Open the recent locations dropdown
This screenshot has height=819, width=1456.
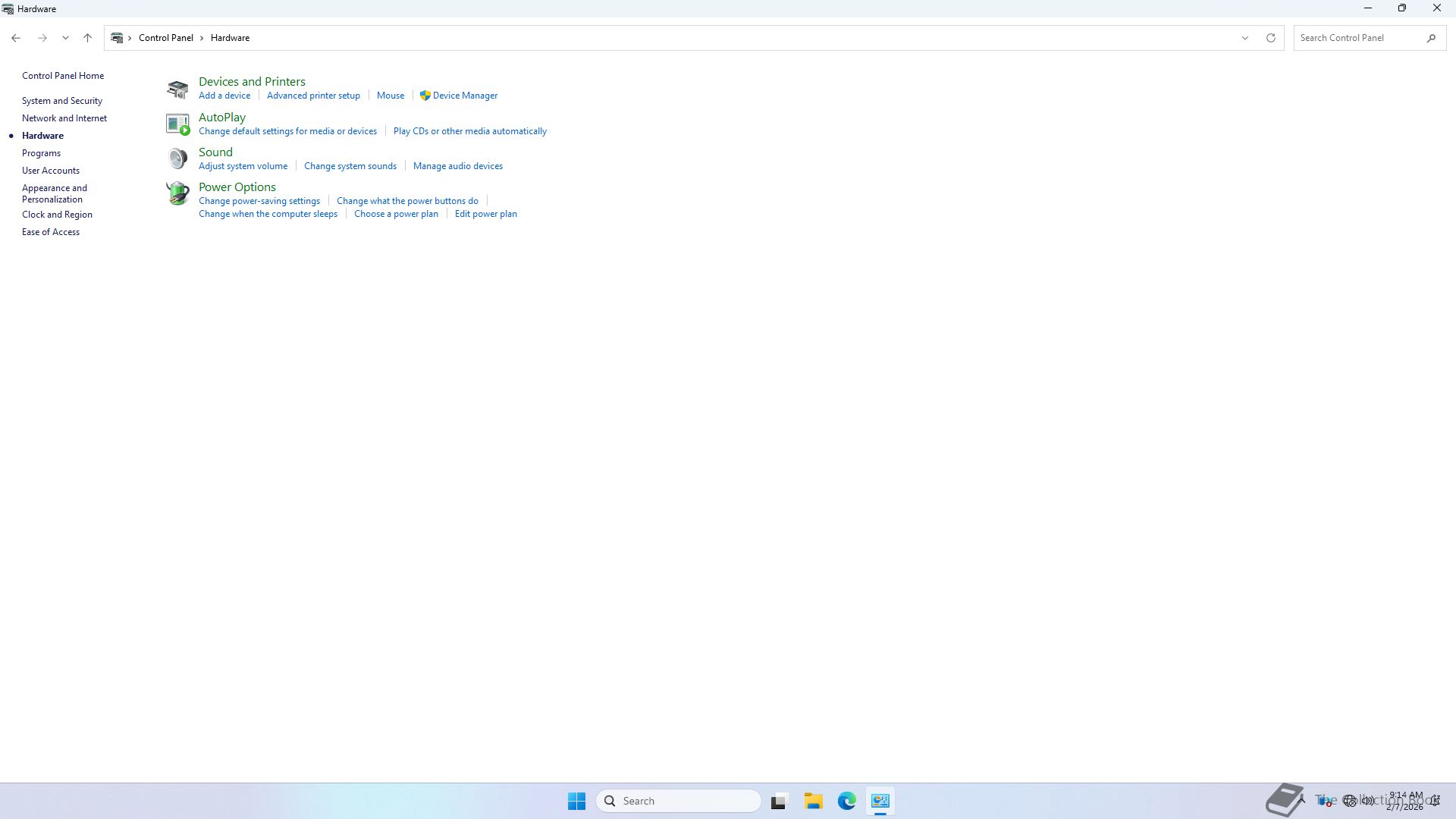[65, 38]
